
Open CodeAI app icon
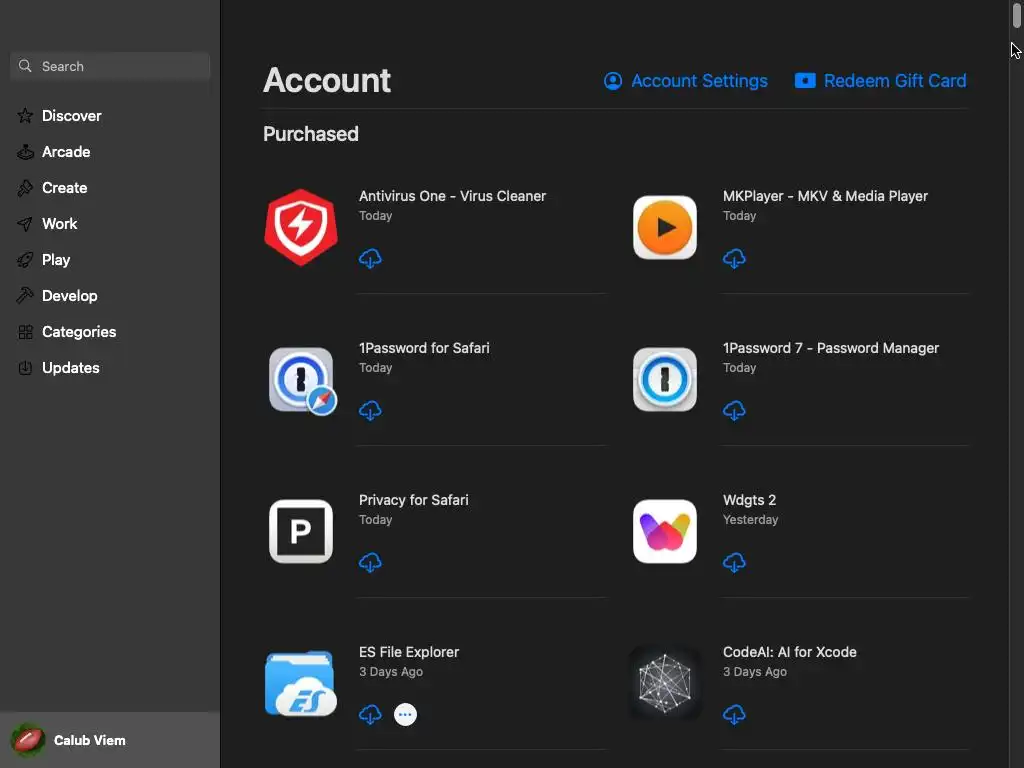pos(665,684)
